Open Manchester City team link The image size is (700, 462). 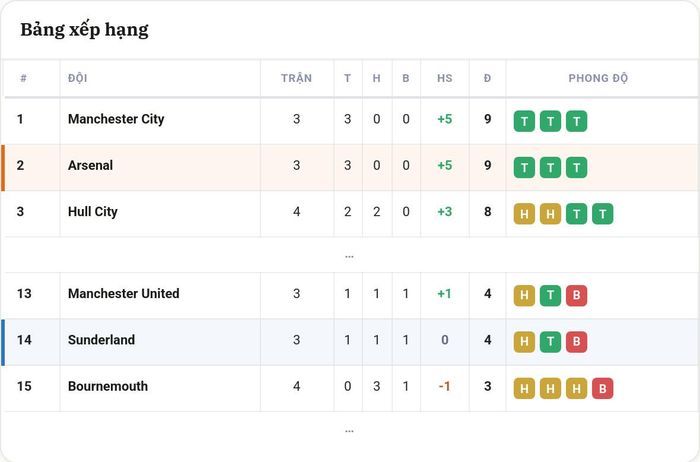tap(116, 119)
